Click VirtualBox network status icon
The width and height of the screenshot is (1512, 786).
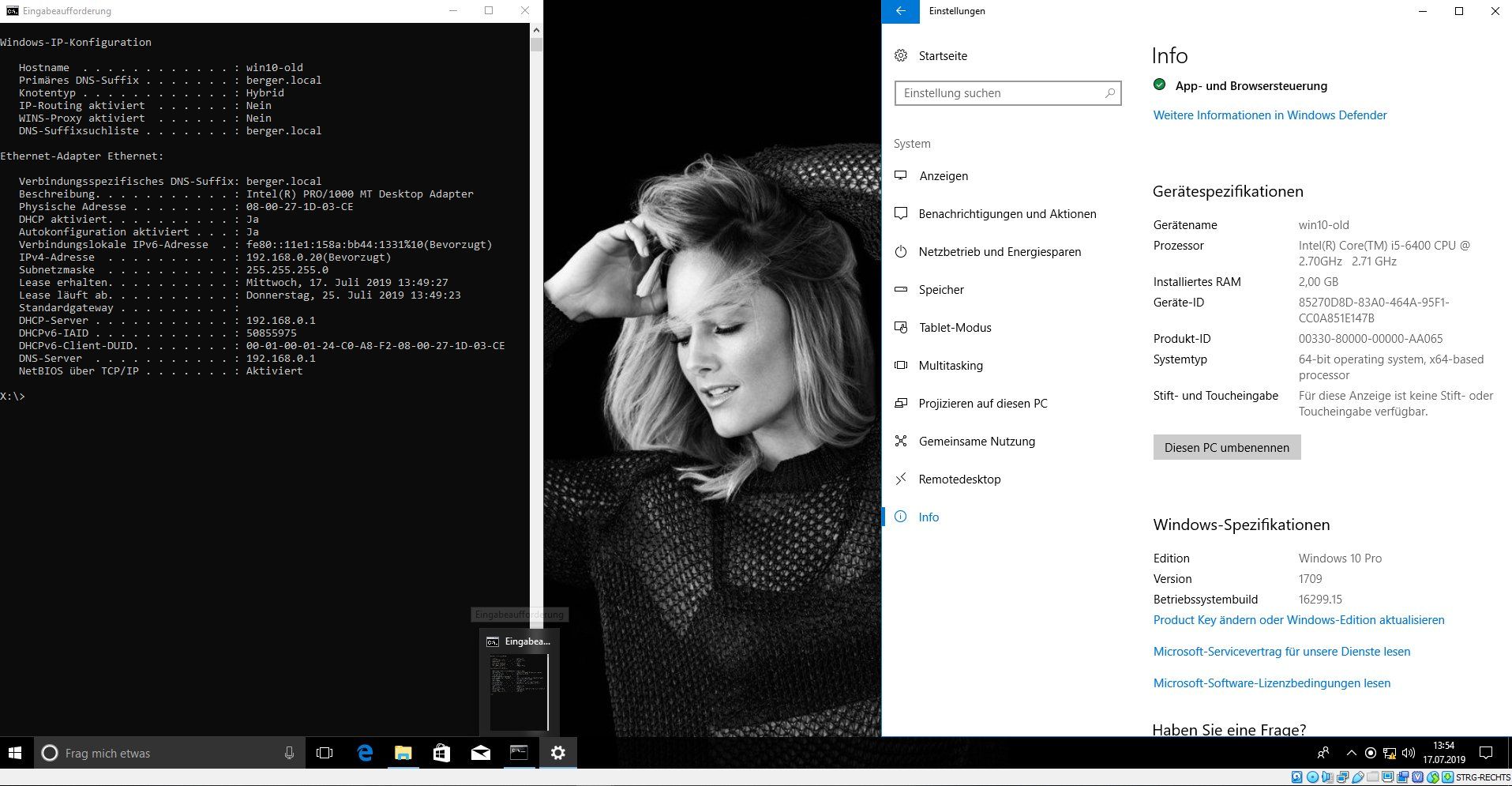coord(1342,777)
